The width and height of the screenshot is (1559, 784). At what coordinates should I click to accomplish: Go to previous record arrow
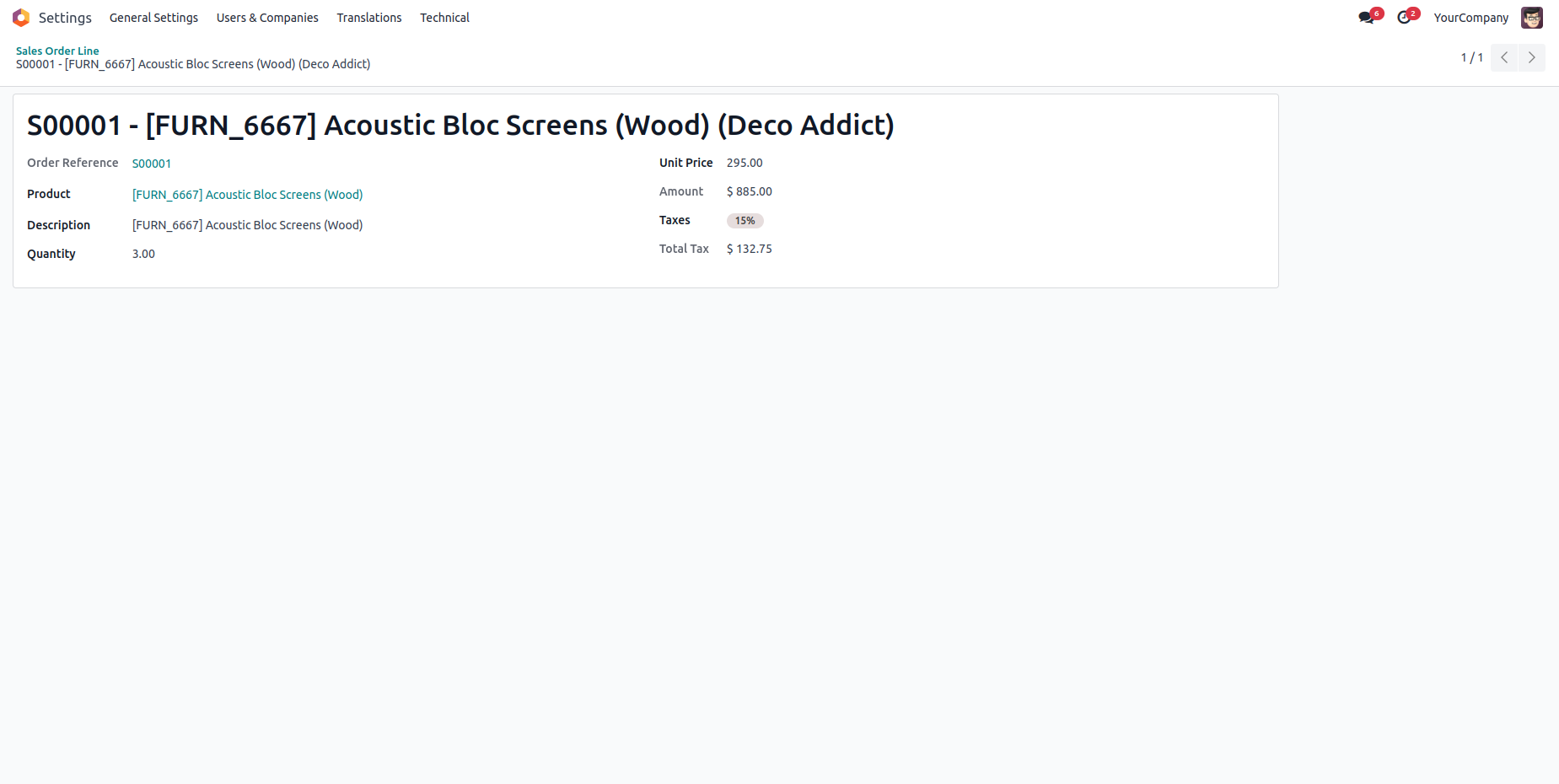click(x=1504, y=57)
